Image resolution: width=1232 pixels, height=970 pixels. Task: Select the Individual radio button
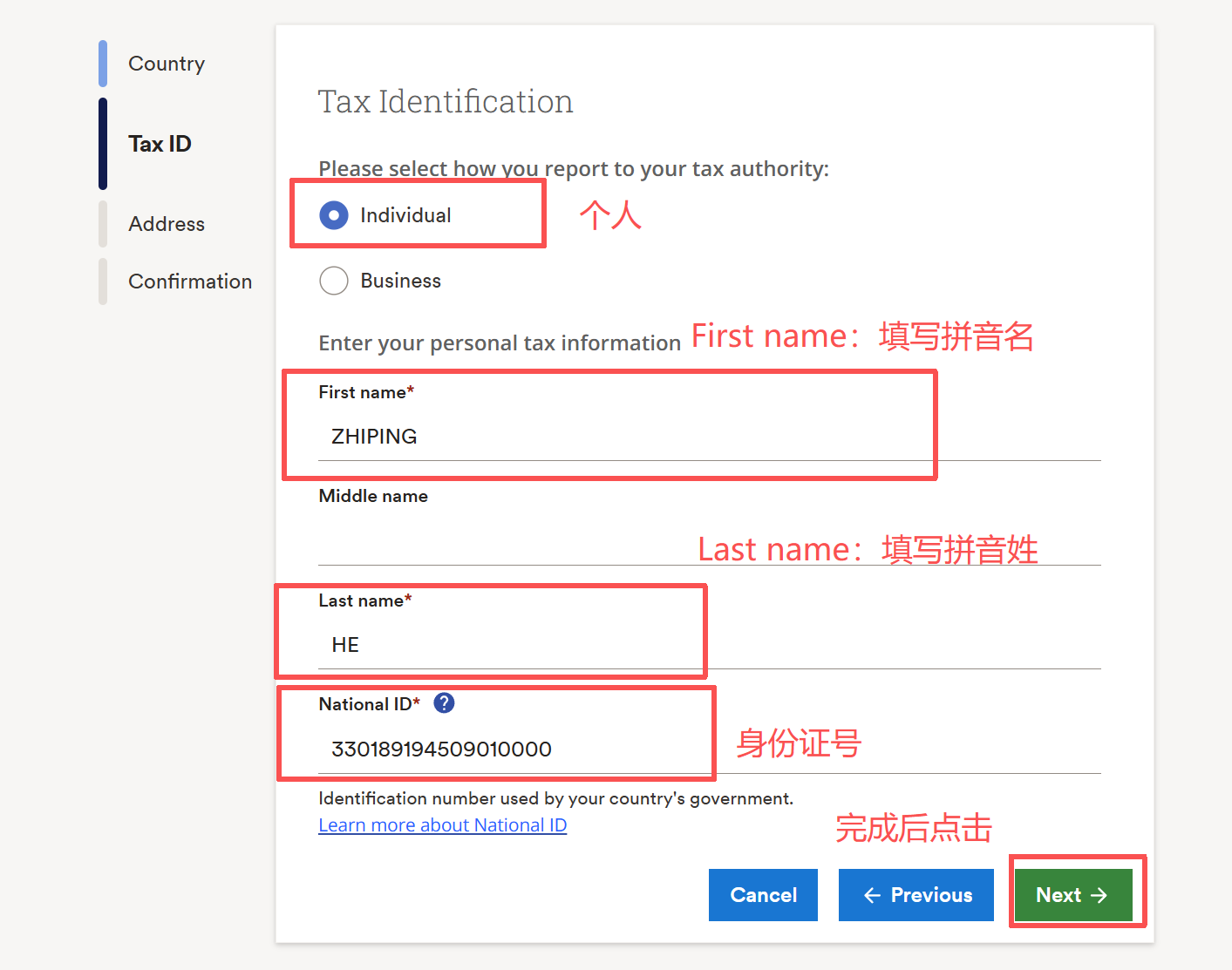(334, 215)
